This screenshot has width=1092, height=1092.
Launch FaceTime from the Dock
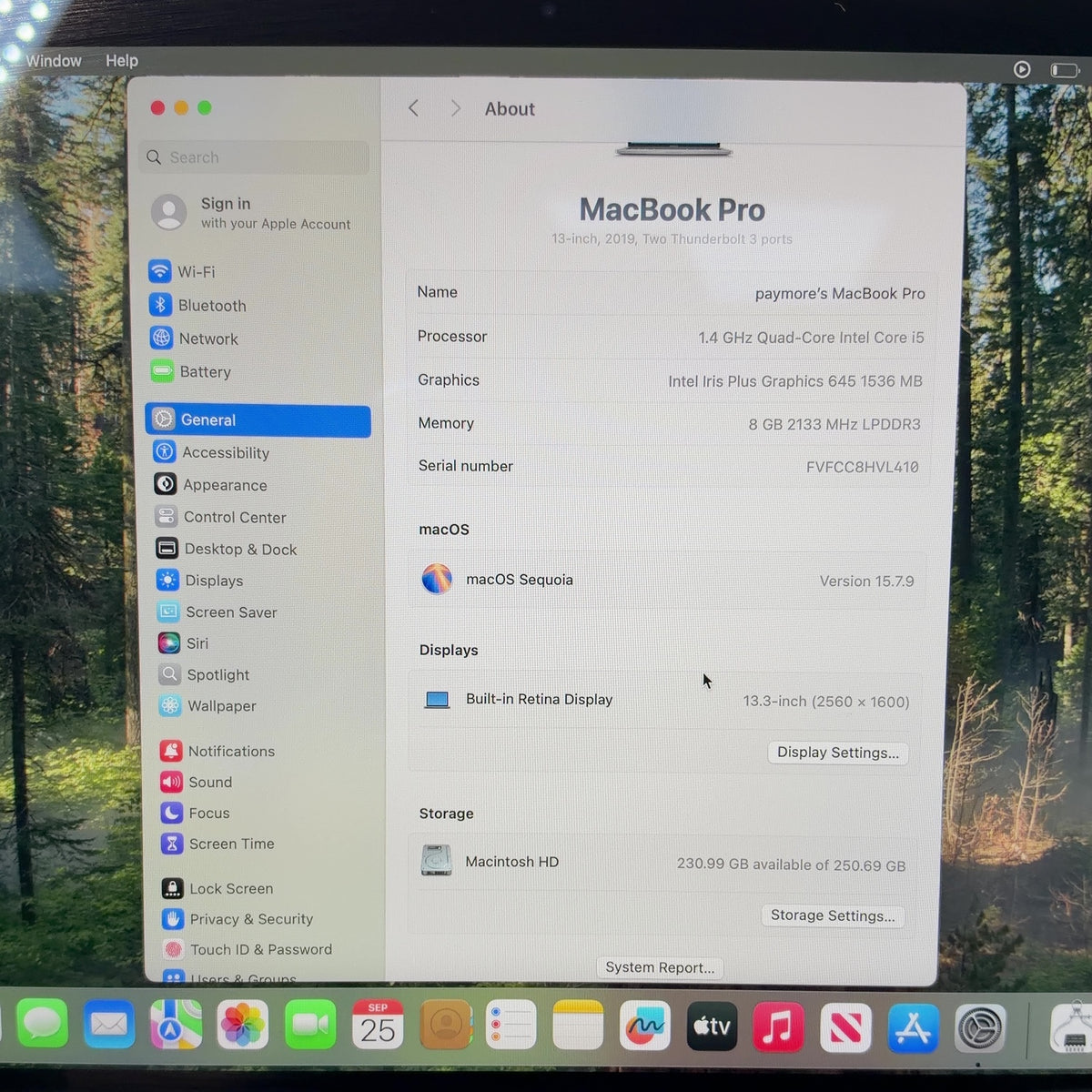tap(310, 1026)
